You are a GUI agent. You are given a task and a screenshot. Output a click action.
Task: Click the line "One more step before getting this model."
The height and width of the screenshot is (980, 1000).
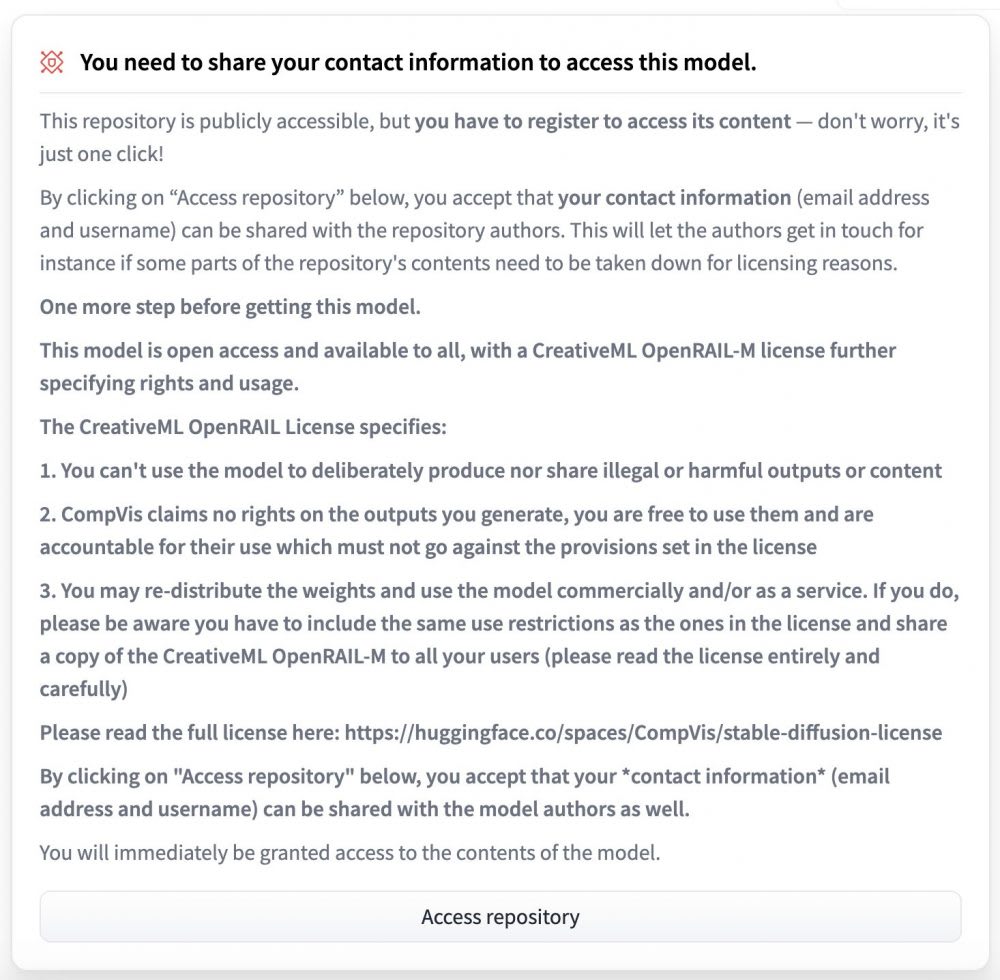tap(230, 307)
